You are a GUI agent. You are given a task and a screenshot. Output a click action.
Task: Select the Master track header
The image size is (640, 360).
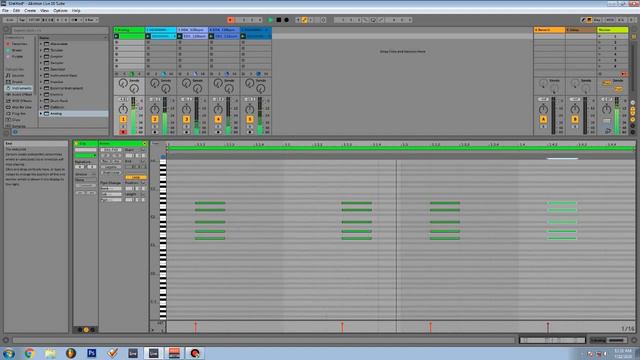click(x=612, y=30)
